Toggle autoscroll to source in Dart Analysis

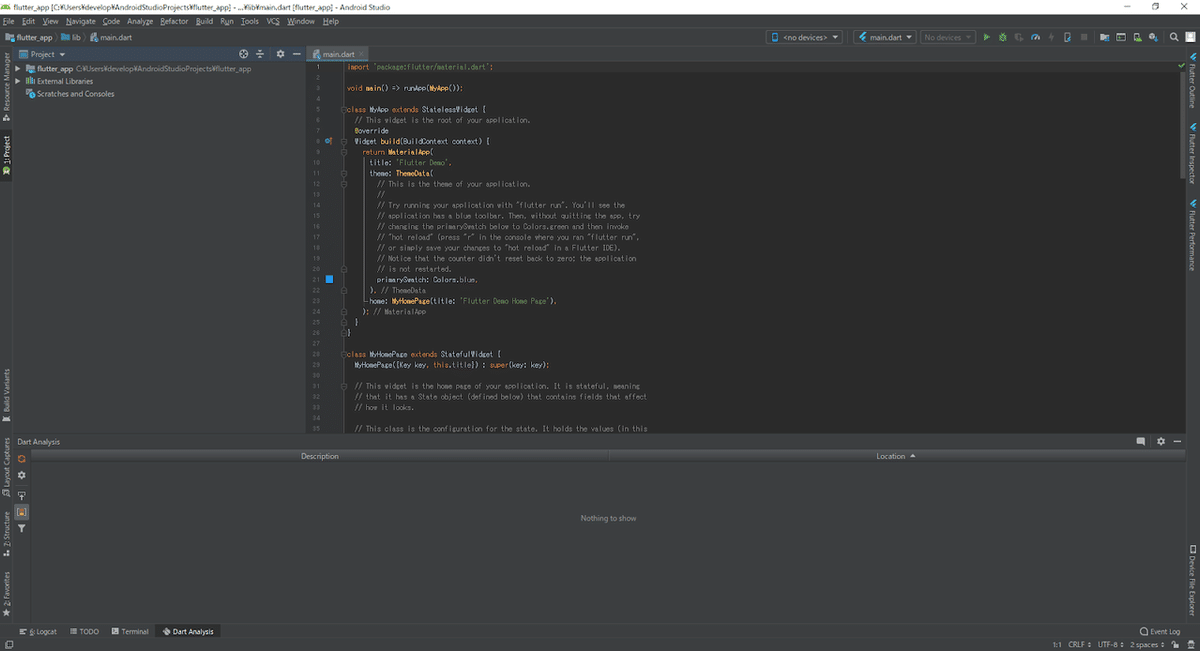point(21,494)
